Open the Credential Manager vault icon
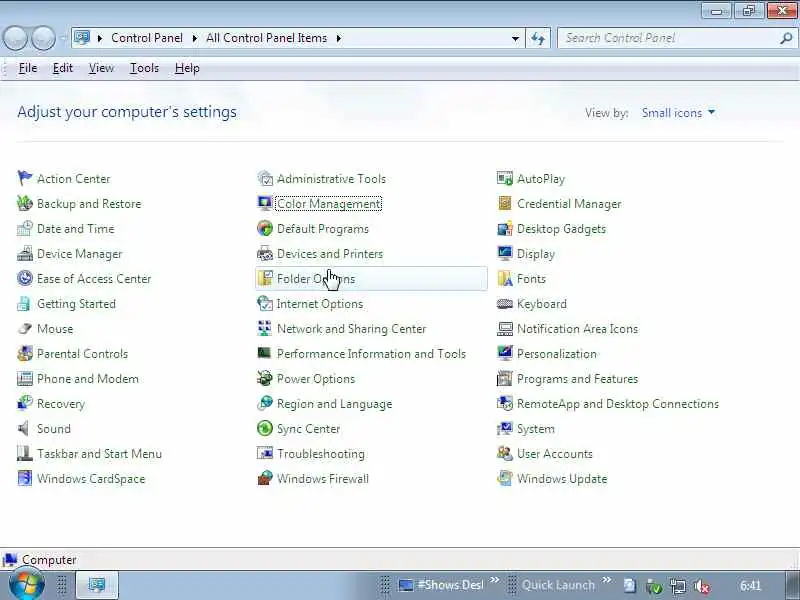The height and width of the screenshot is (600, 800). [505, 203]
